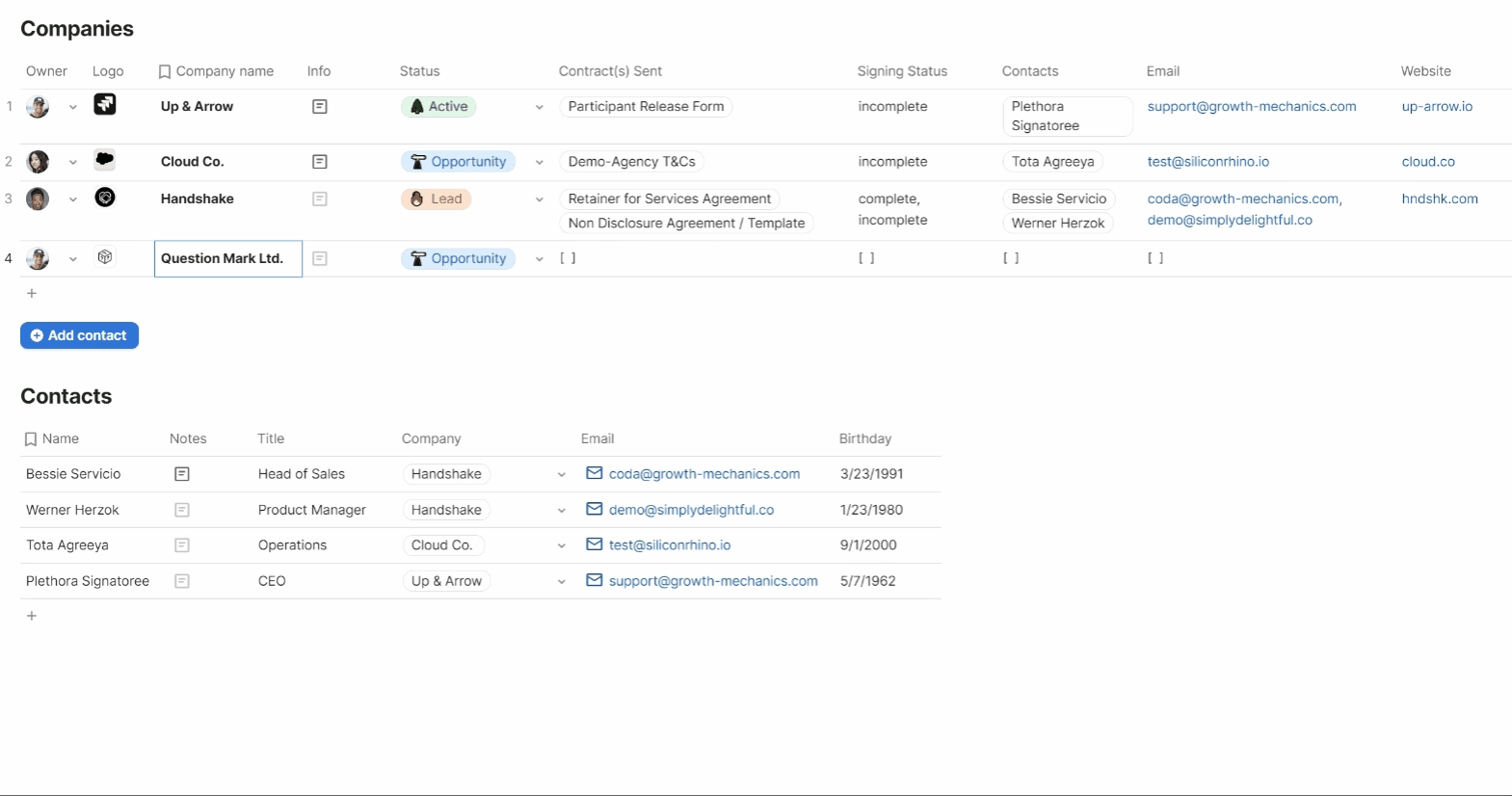Click the Product Manager title cell

pyautogui.click(x=312, y=510)
